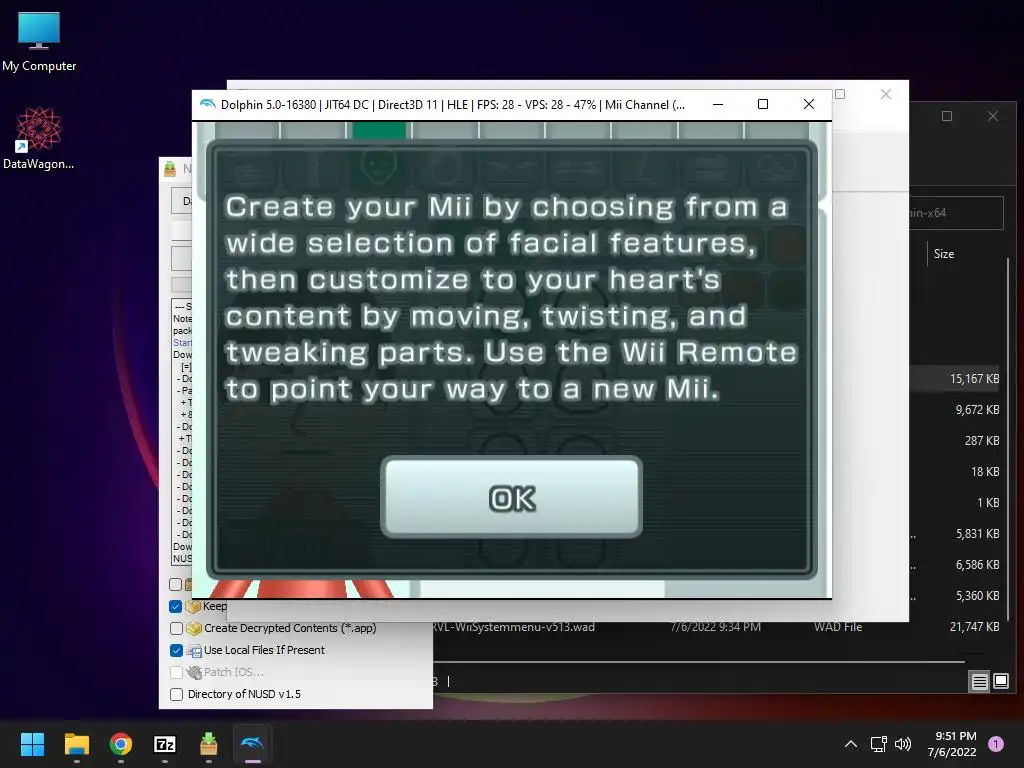Switch Explorer to large icons view
Screen dimensions: 1024x768
(1000, 682)
